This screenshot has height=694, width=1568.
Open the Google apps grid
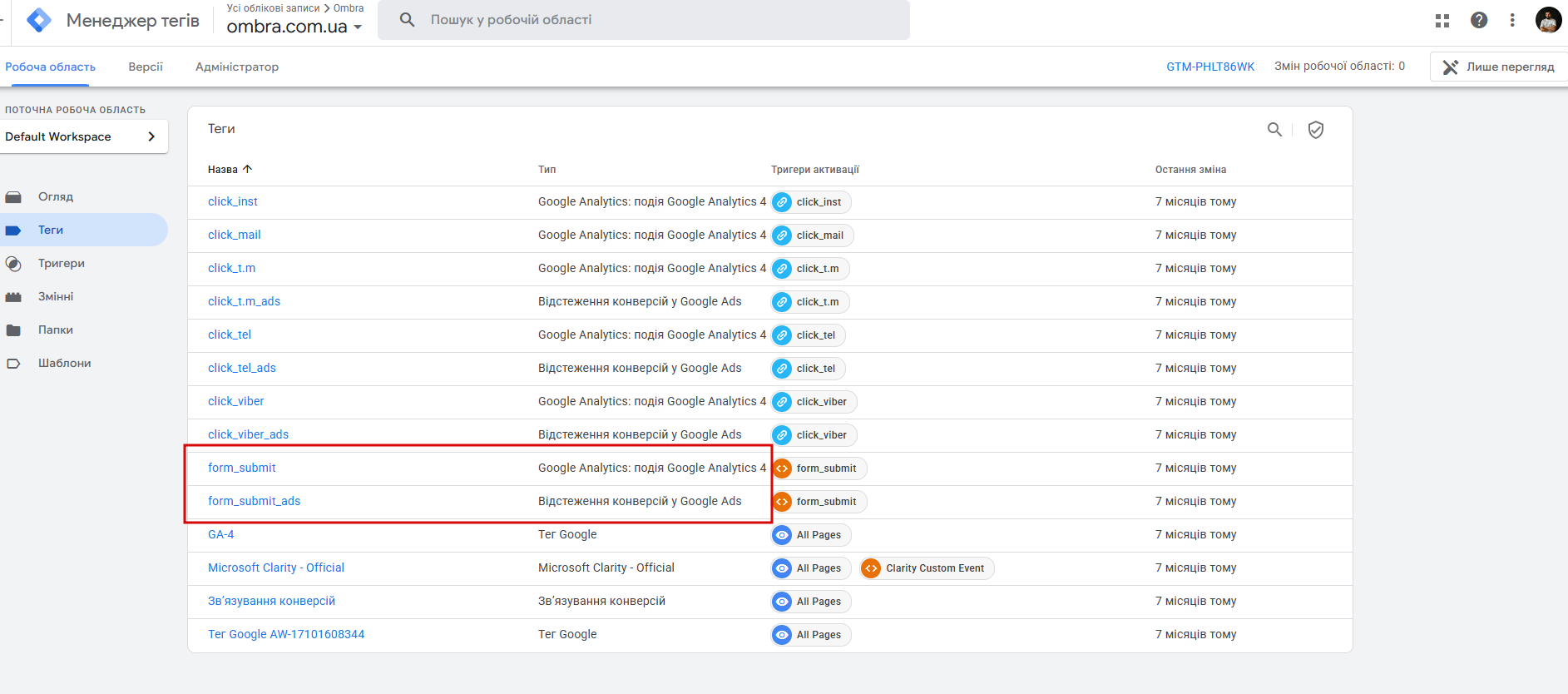pyautogui.click(x=1442, y=21)
